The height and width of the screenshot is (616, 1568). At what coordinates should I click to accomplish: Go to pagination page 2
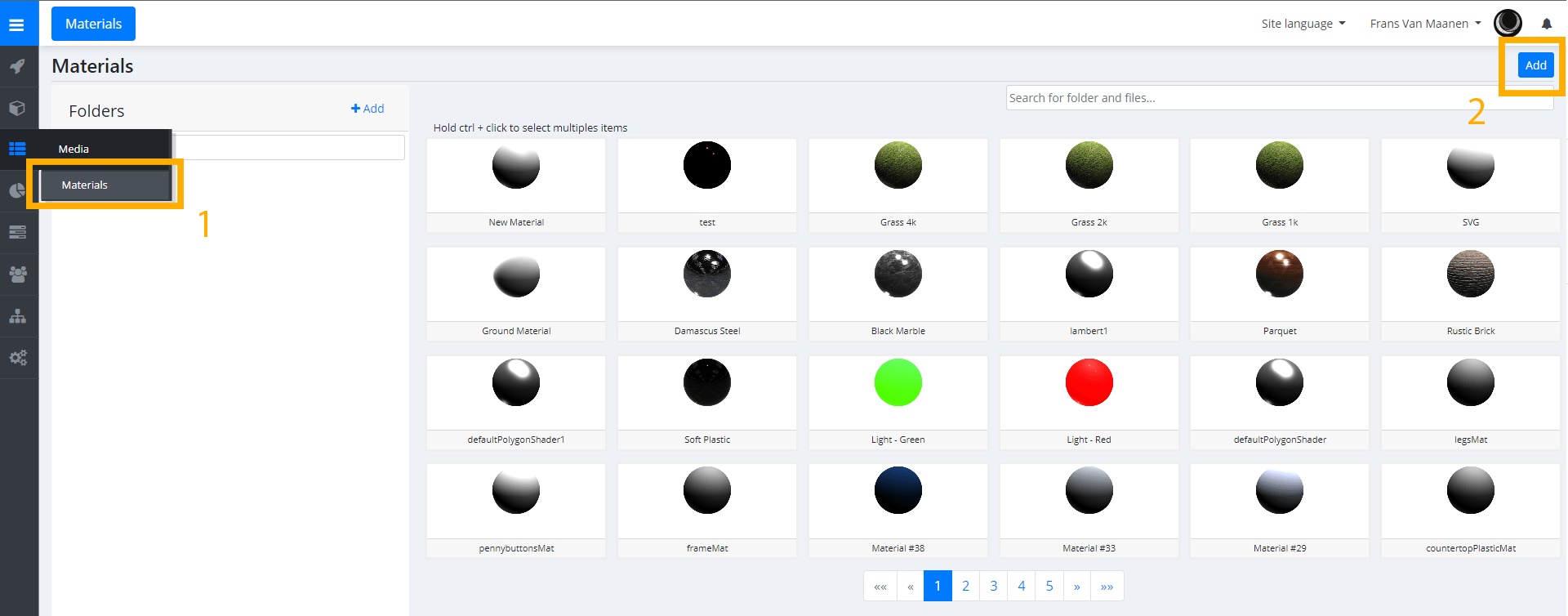[965, 586]
